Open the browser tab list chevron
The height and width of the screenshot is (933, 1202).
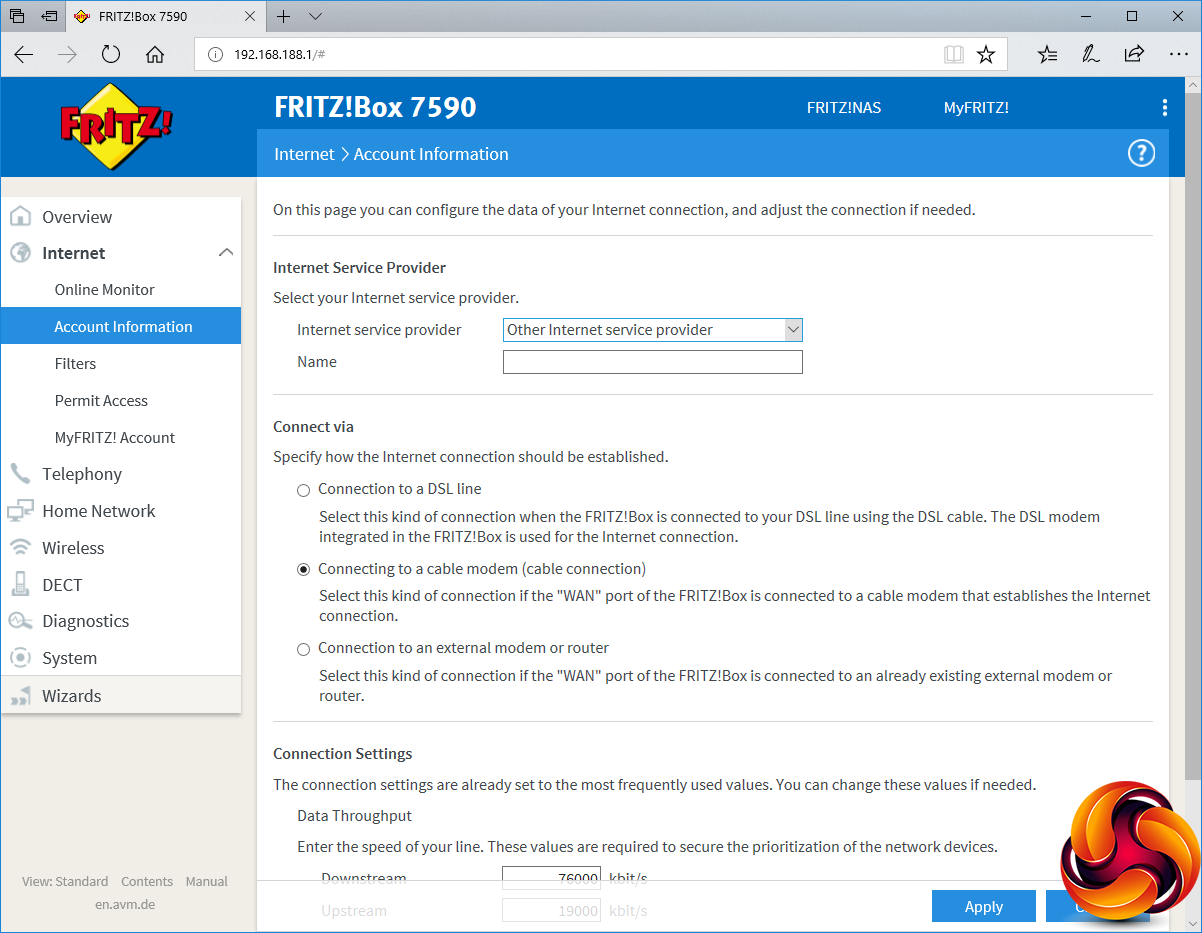click(x=315, y=17)
